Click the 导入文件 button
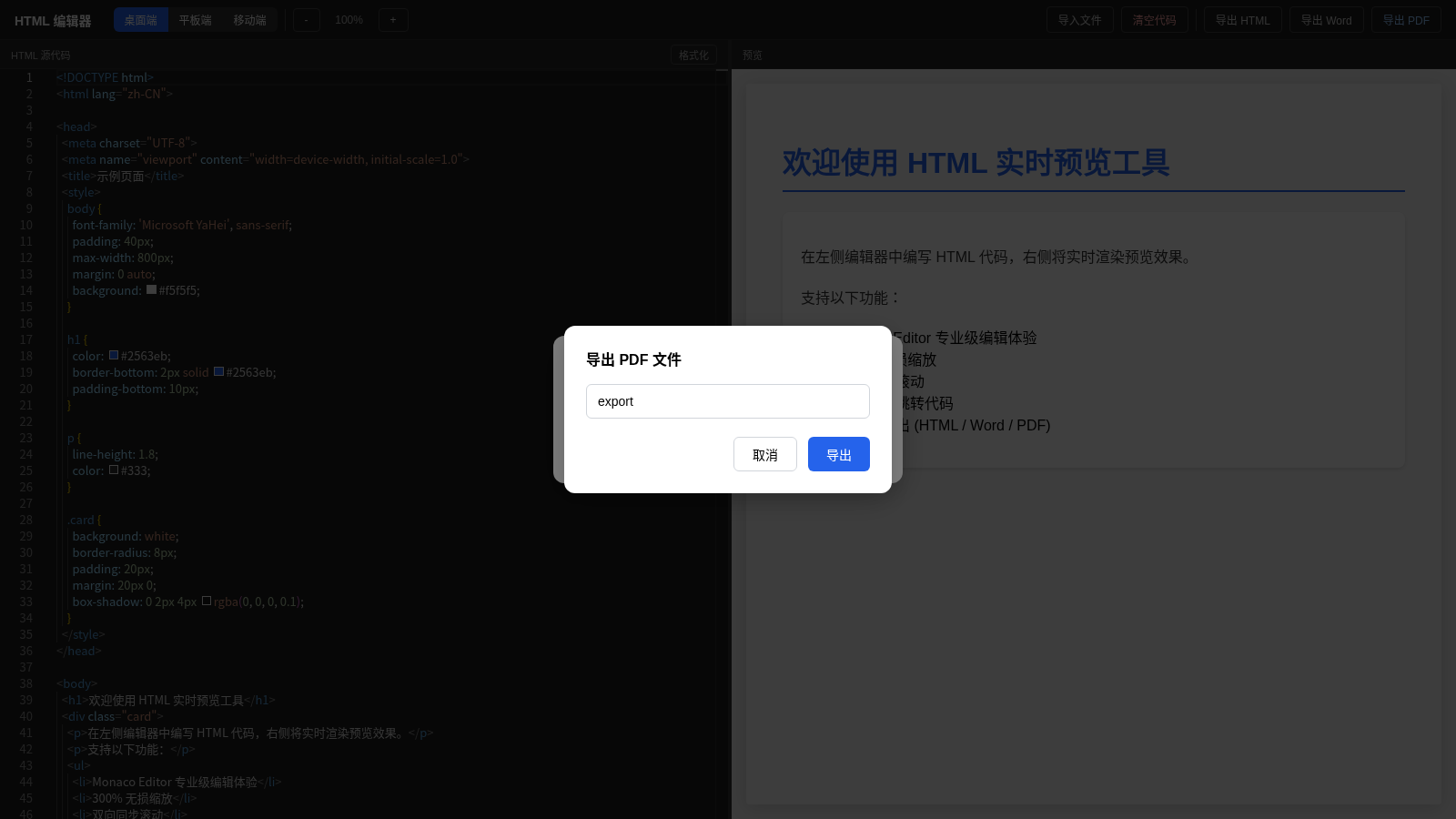The image size is (1456, 819). tap(1079, 20)
